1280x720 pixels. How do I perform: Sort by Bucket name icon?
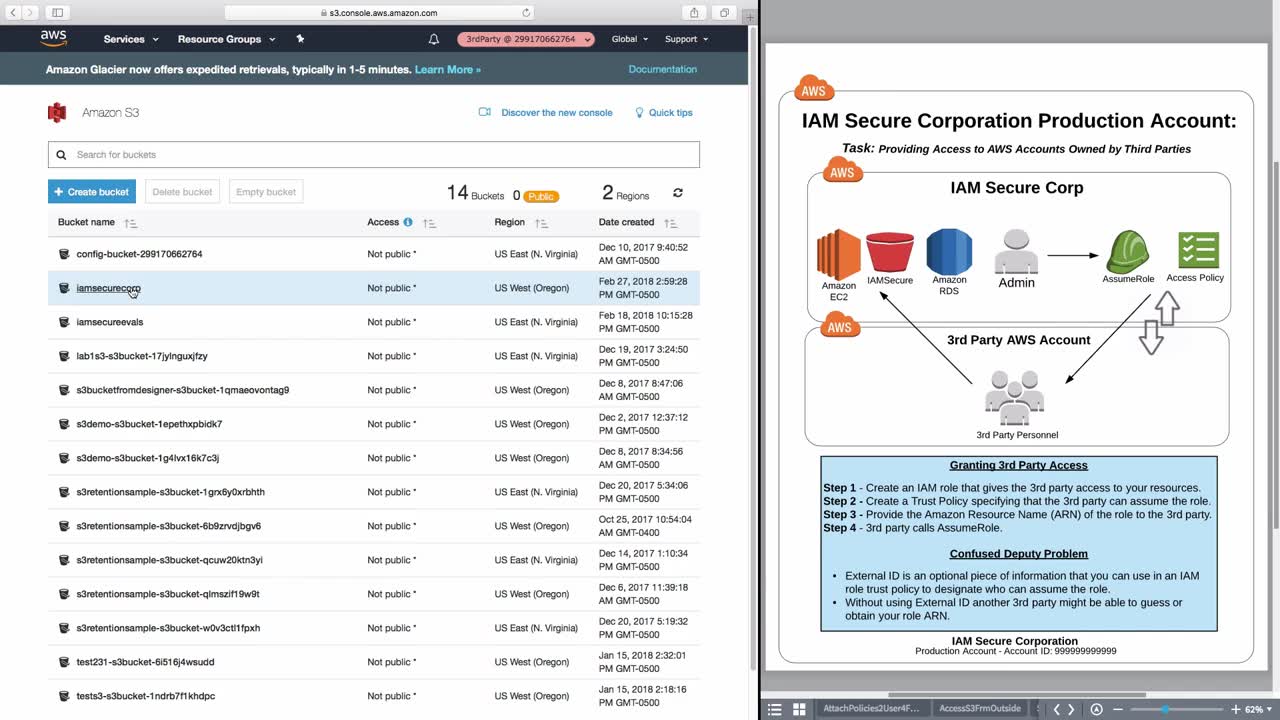[x=131, y=223]
